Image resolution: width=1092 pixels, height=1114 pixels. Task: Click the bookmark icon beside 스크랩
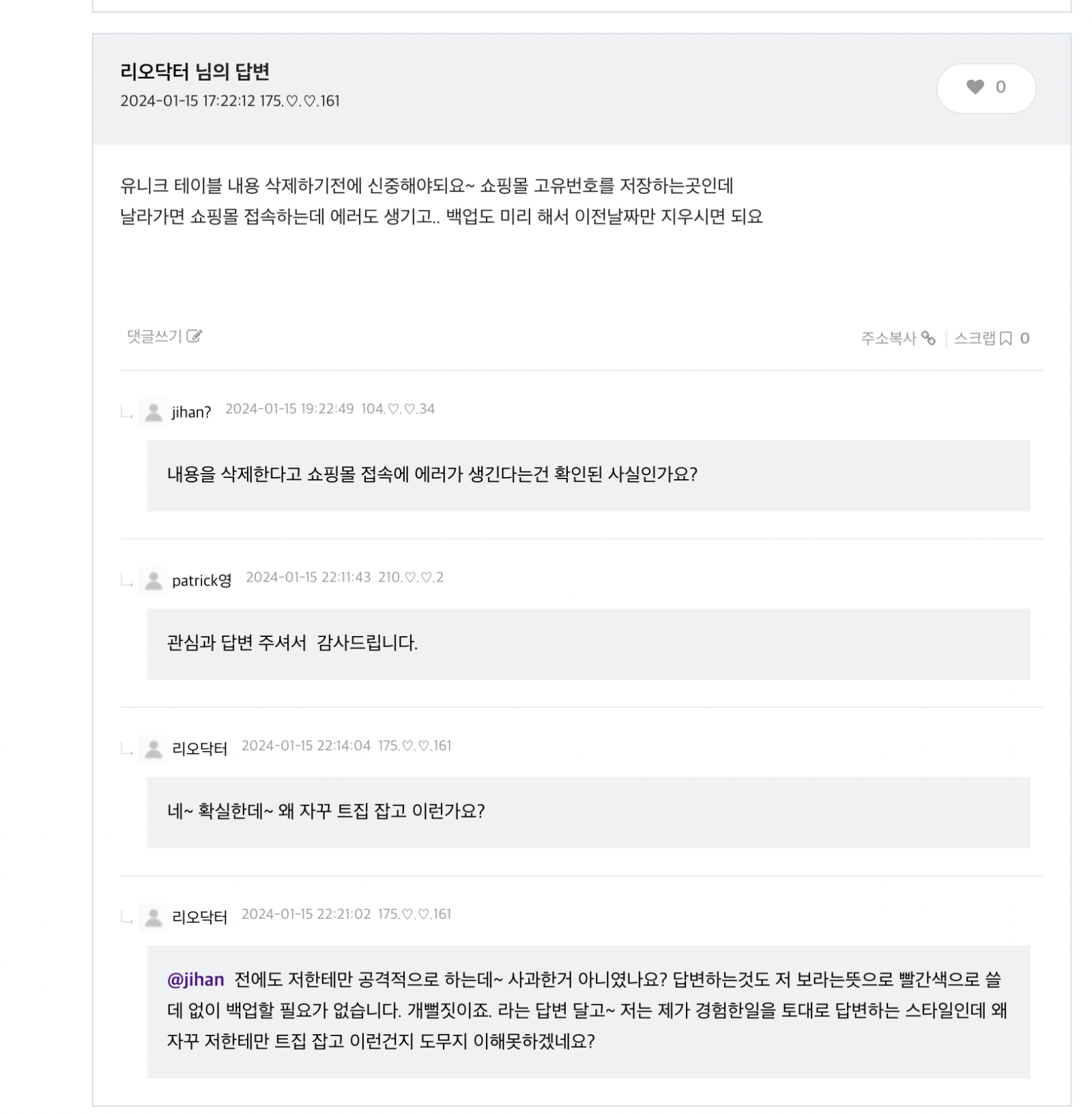point(1005,339)
